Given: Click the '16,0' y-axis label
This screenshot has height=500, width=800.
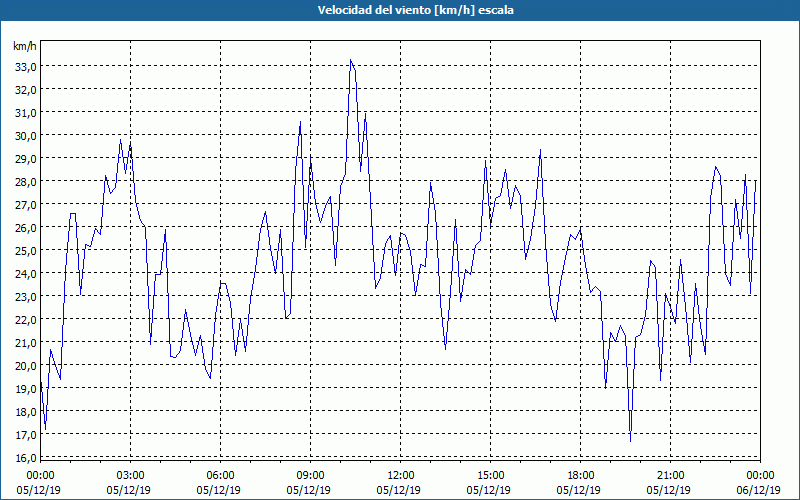Looking at the screenshot, I should 25,457.
